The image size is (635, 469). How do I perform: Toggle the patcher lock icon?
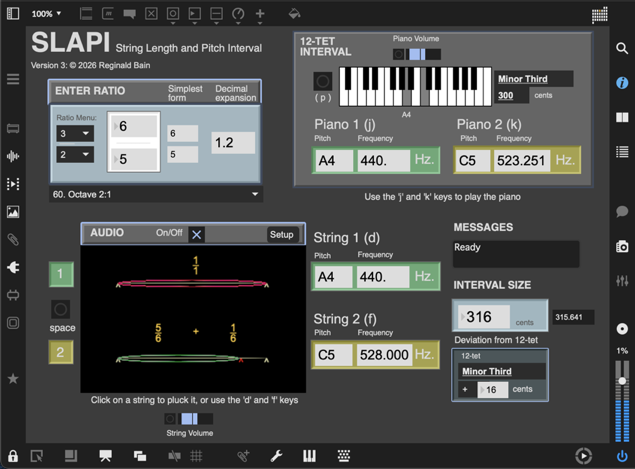pyautogui.click(x=13, y=456)
